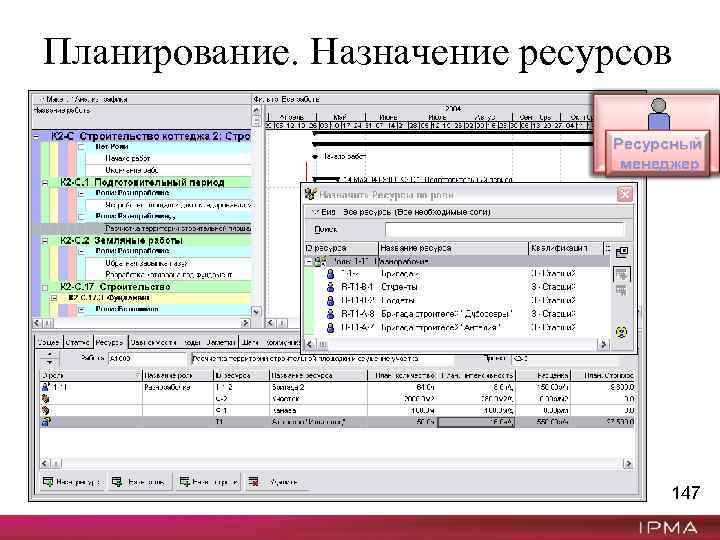Screen dimensions: 720x540
Task: Open the layout dropdown above the activity table
Action: pyautogui.click(x=85, y=99)
